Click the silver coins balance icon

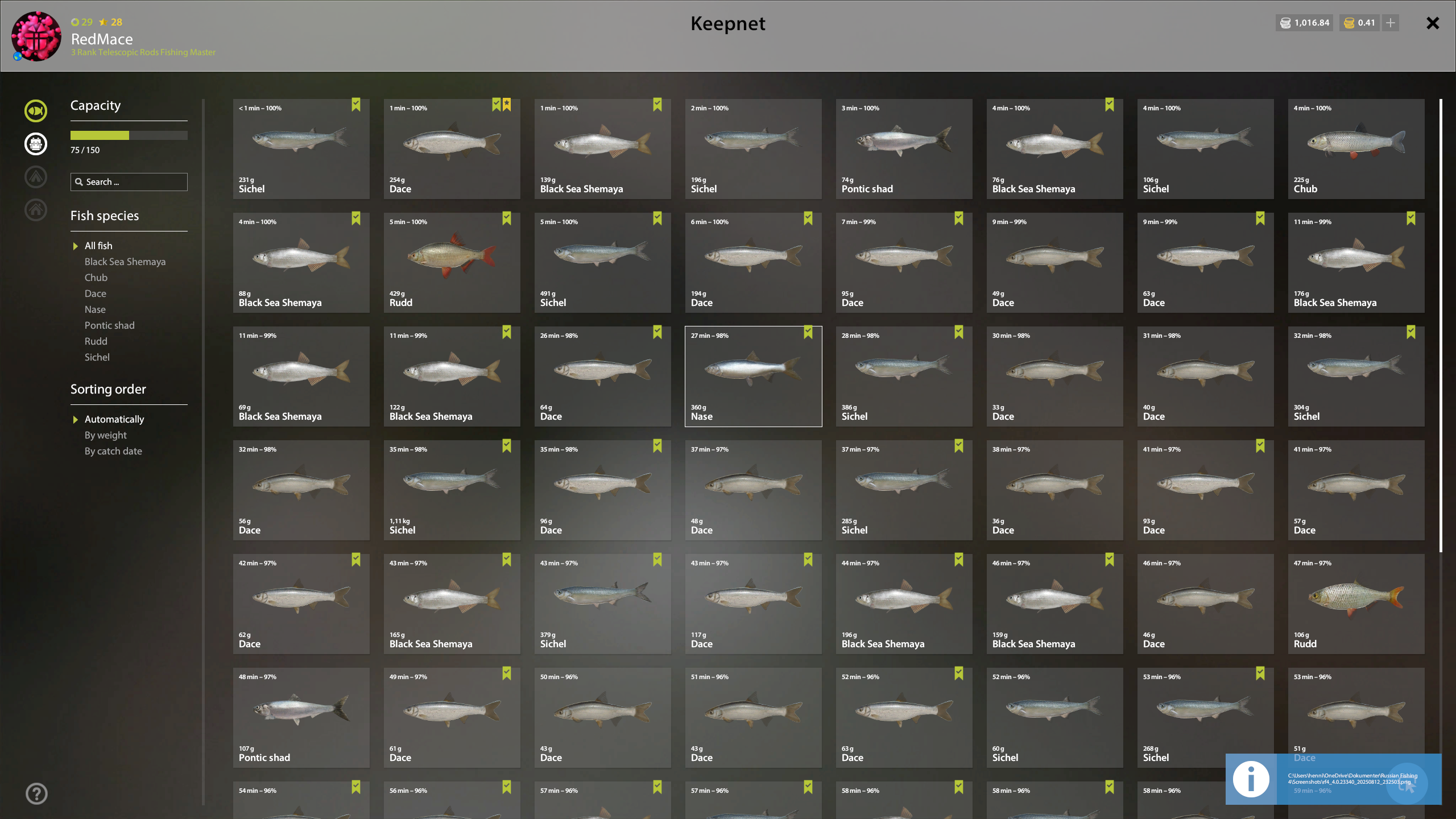click(x=1285, y=23)
